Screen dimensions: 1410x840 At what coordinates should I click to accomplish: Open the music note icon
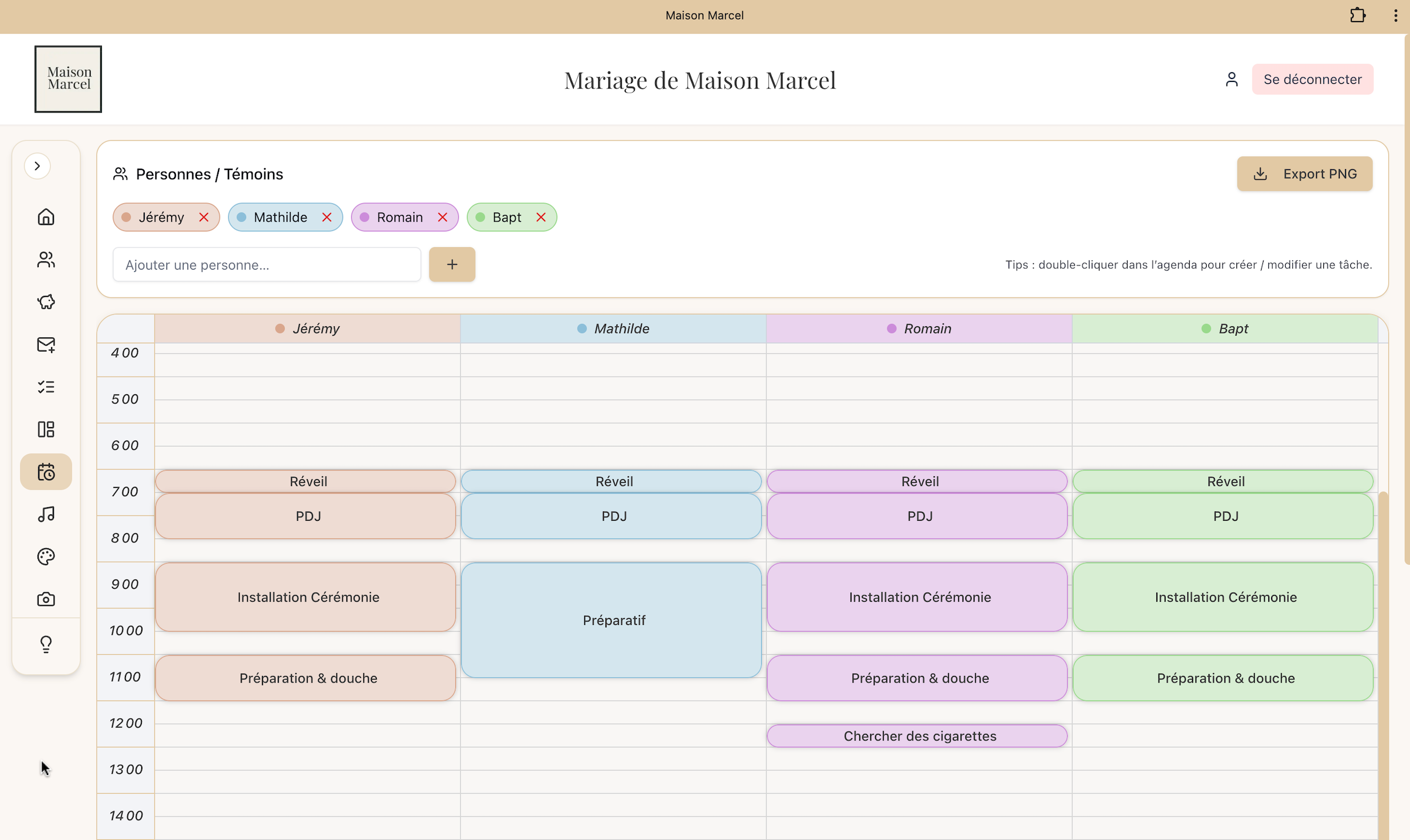pos(46,514)
